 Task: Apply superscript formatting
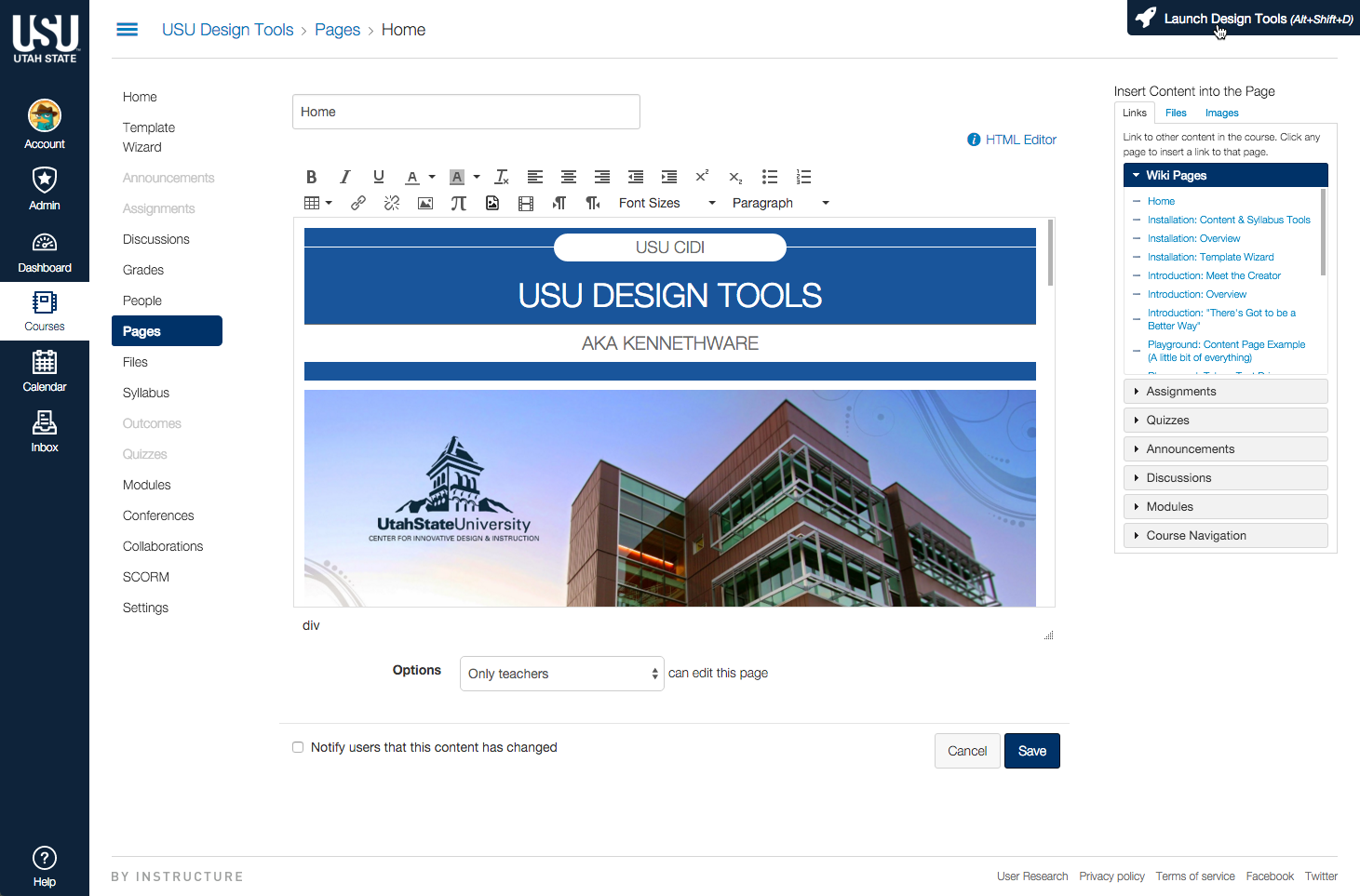point(703,177)
